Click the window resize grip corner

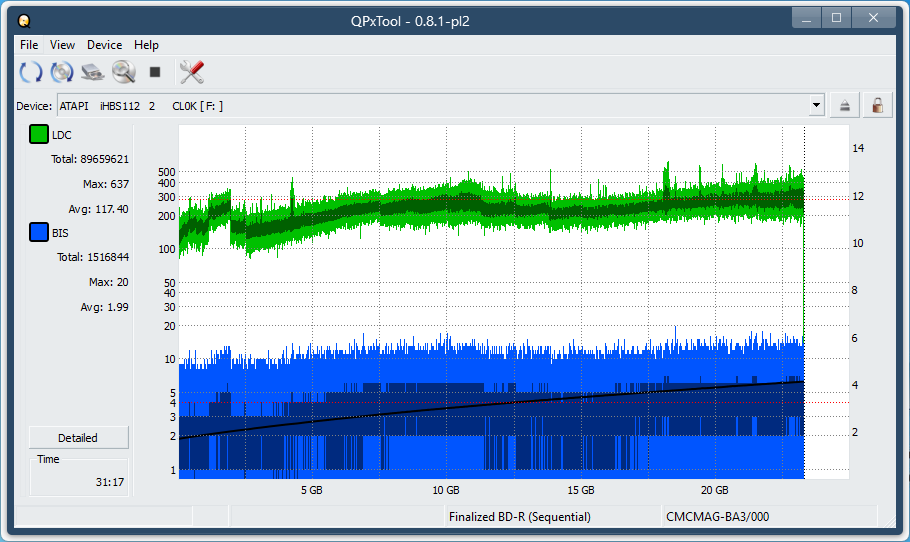click(889, 521)
